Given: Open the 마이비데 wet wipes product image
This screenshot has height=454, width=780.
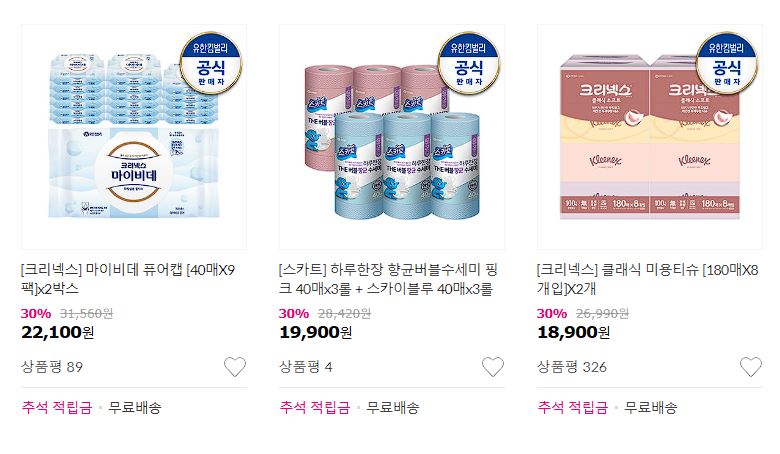Looking at the screenshot, I should click(x=134, y=137).
